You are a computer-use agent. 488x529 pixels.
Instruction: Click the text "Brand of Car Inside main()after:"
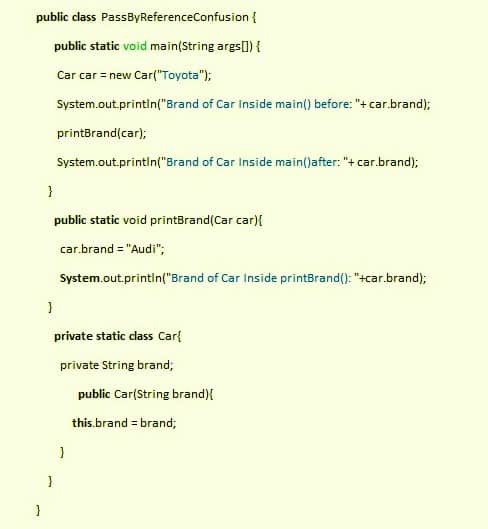(253, 162)
